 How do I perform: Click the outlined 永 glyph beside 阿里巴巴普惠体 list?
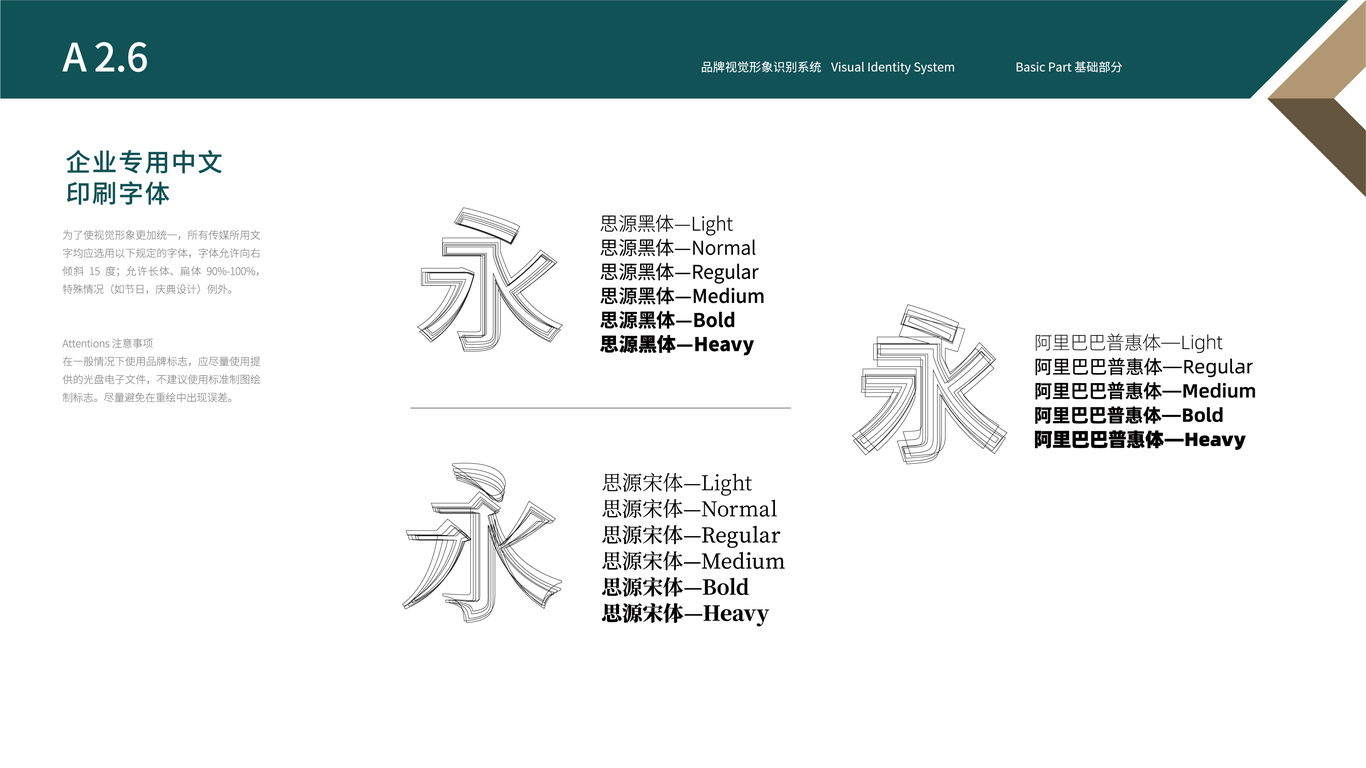928,385
